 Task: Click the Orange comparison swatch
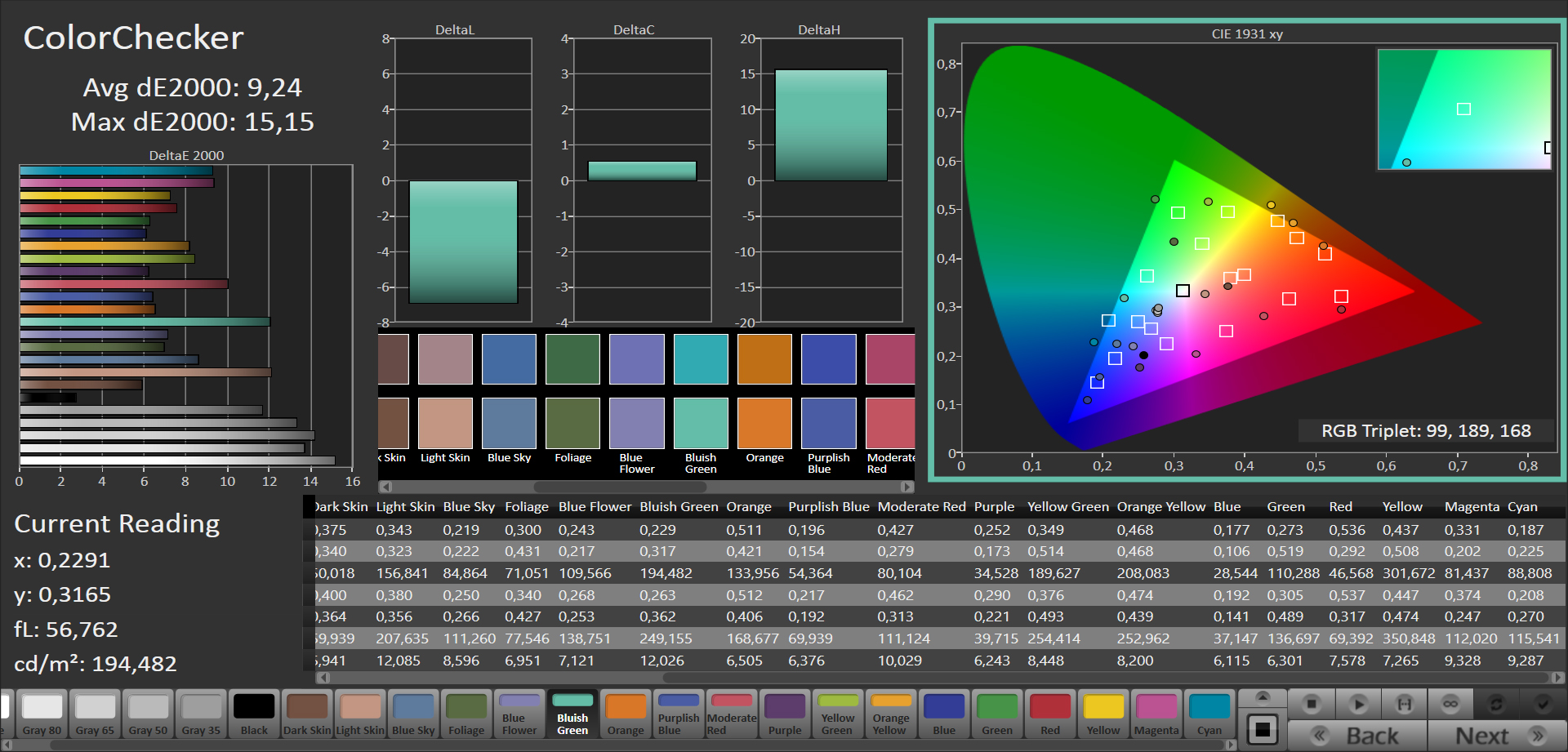tap(764, 391)
